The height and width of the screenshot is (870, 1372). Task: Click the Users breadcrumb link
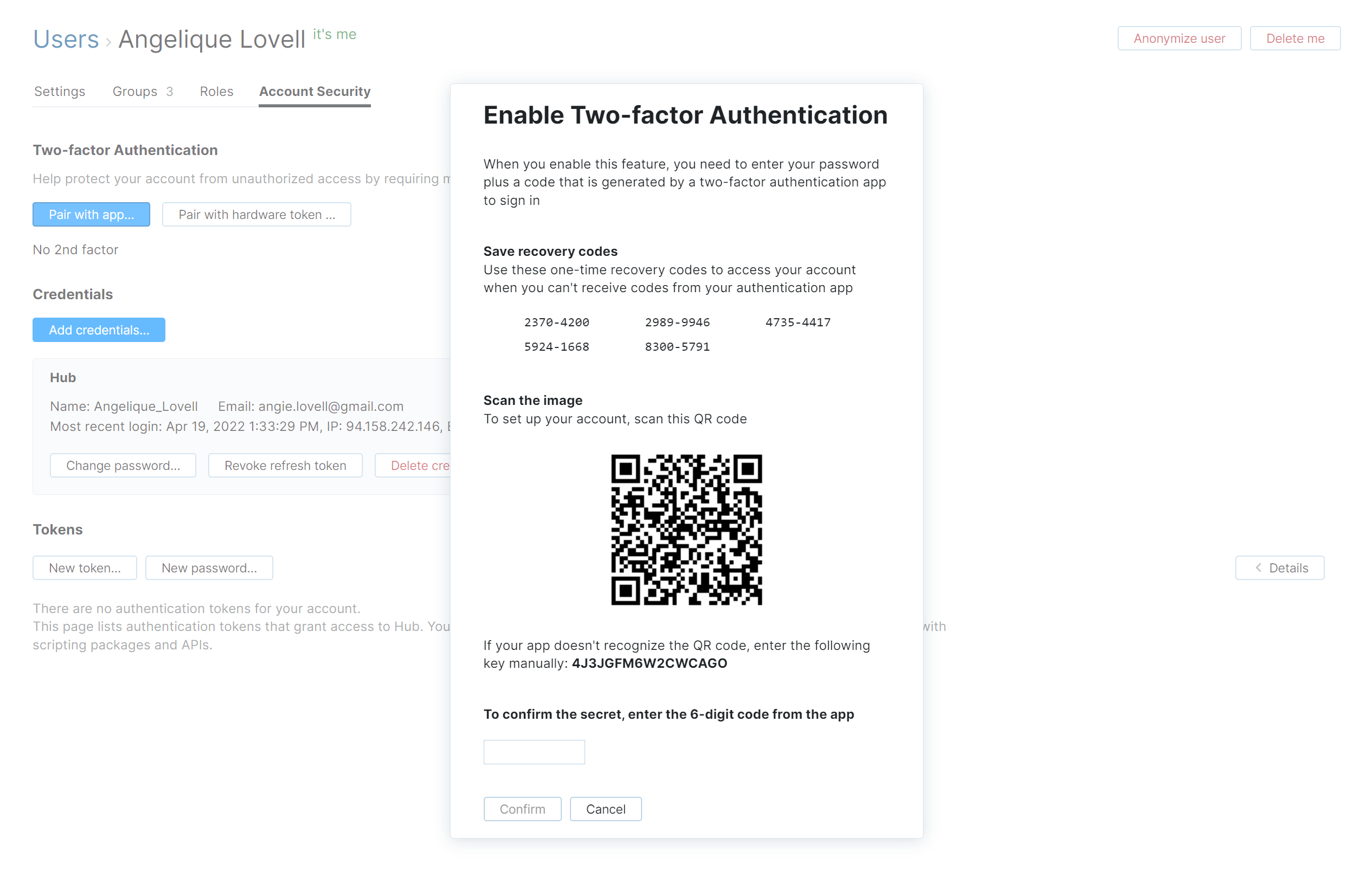66,38
